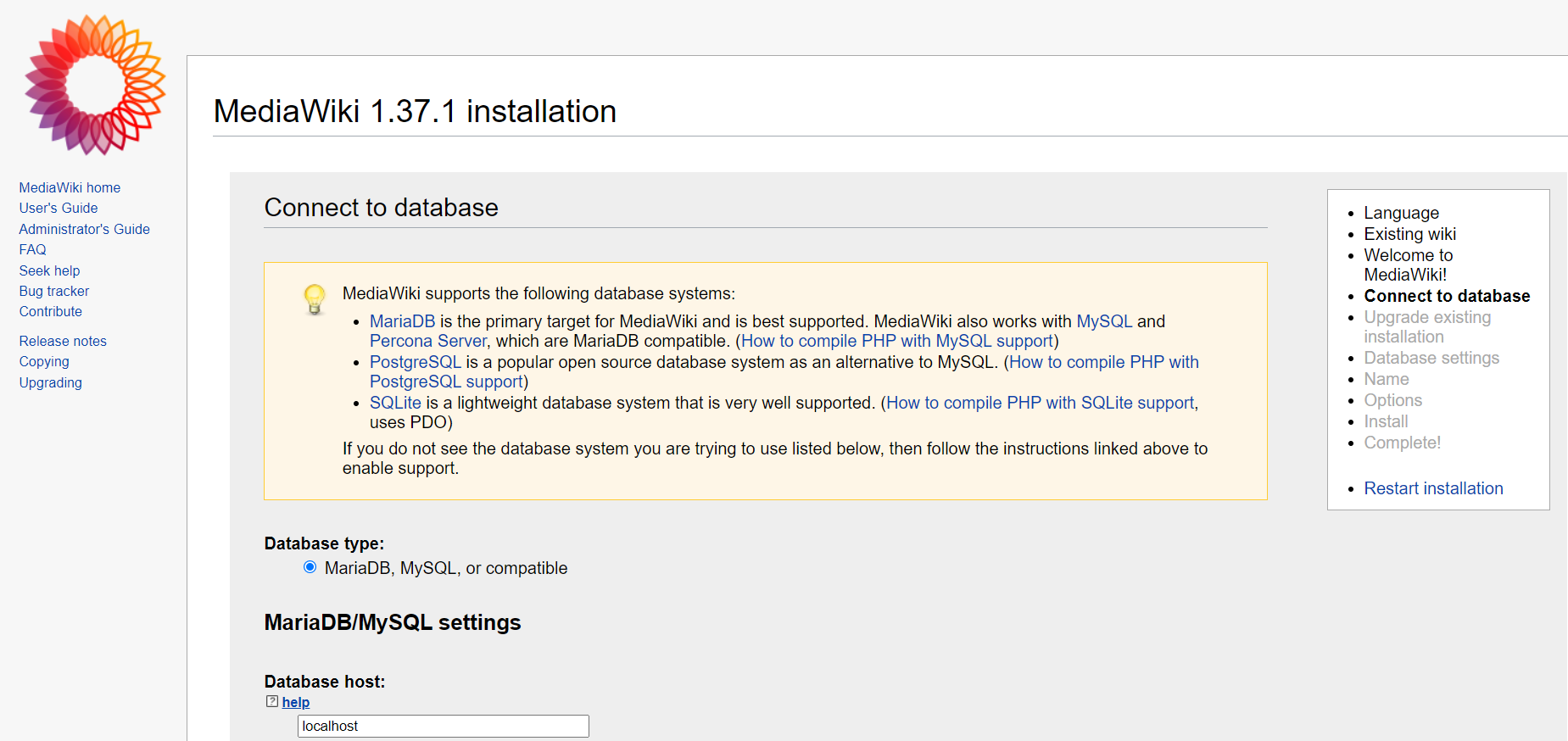Follow the MySQL link in info box
1568x741 pixels.
(x=1104, y=321)
